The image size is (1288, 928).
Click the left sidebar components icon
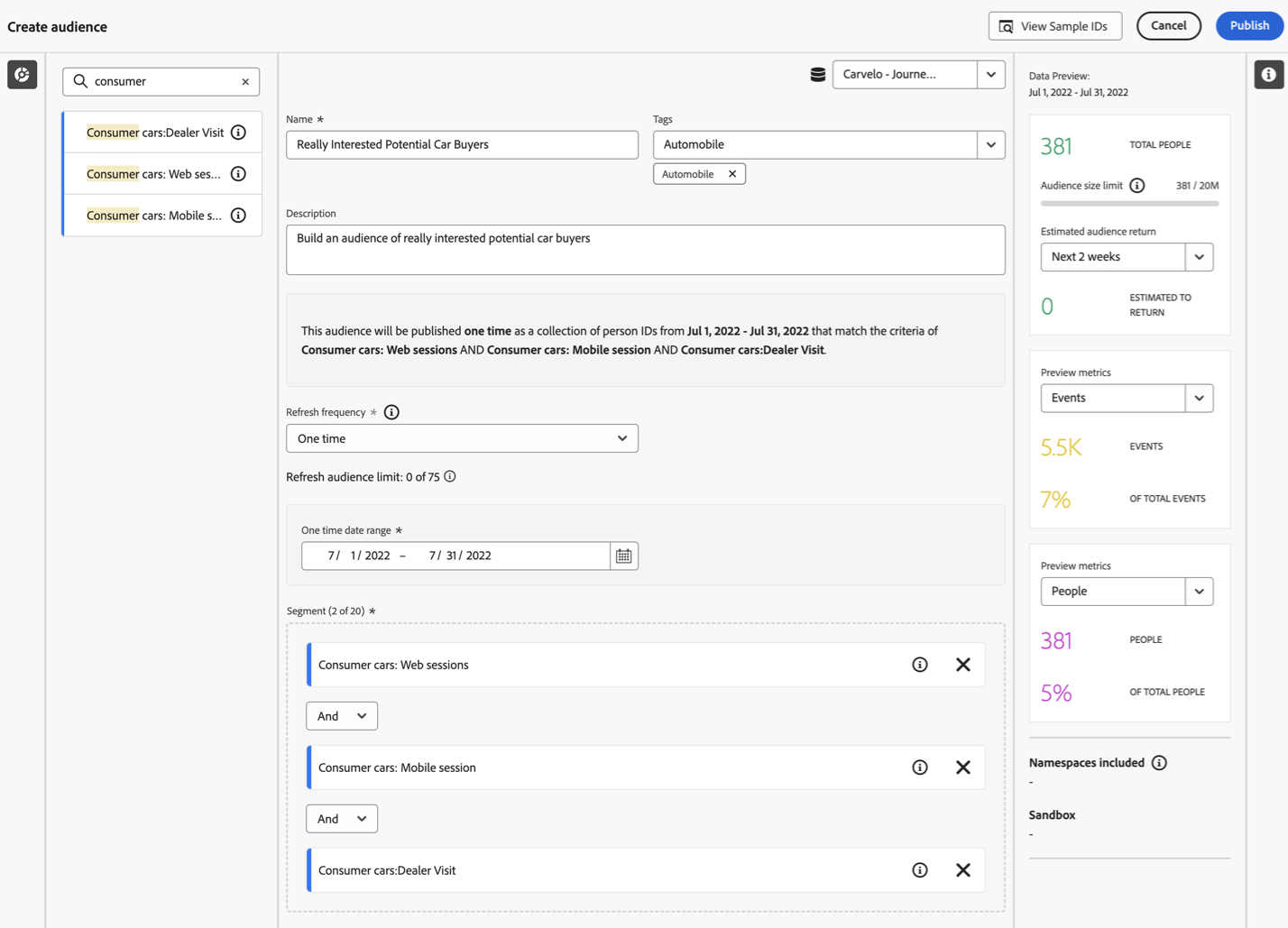(x=23, y=75)
